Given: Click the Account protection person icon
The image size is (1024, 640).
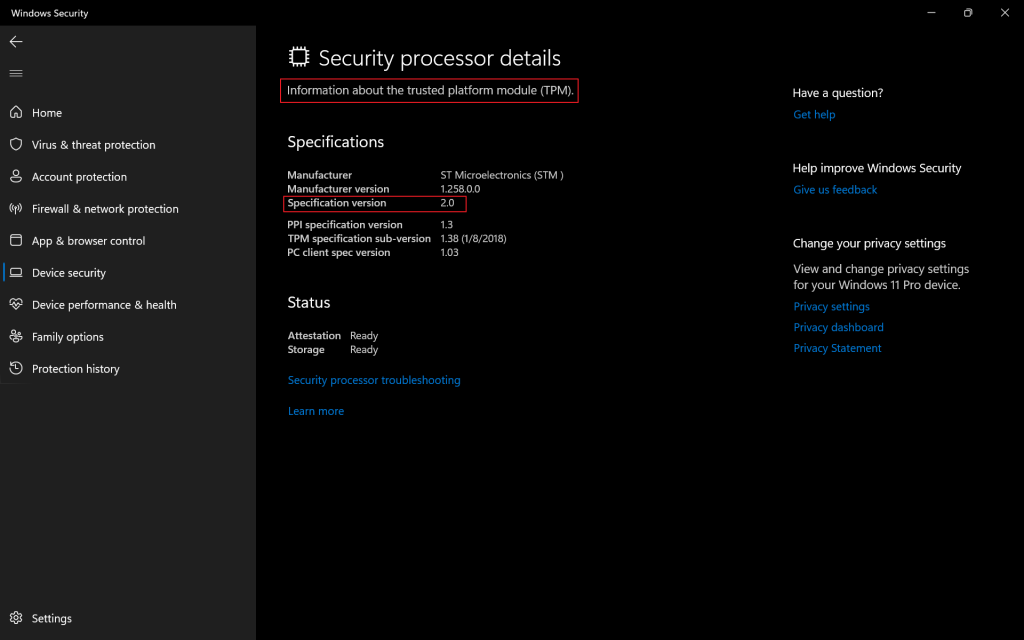Looking at the screenshot, I should pyautogui.click(x=16, y=177).
